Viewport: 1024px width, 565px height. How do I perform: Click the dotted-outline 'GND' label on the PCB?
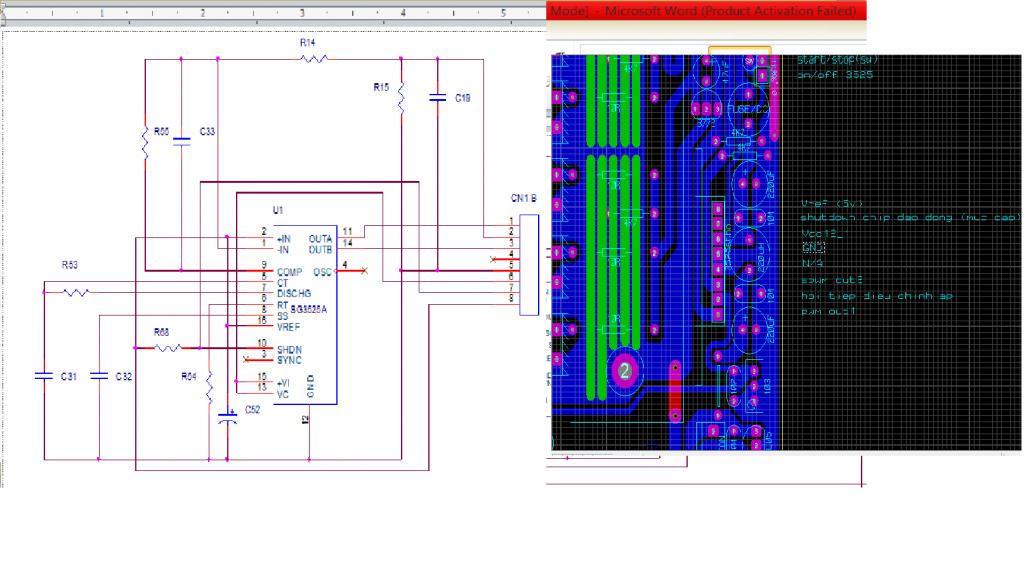[x=813, y=248]
